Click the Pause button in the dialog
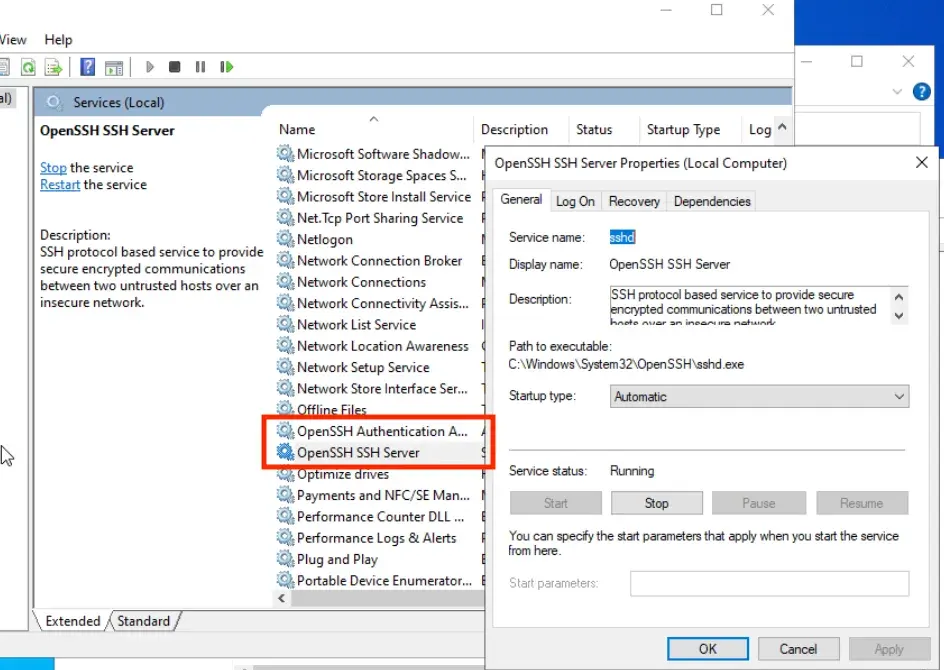The image size is (944, 670). [x=759, y=503]
